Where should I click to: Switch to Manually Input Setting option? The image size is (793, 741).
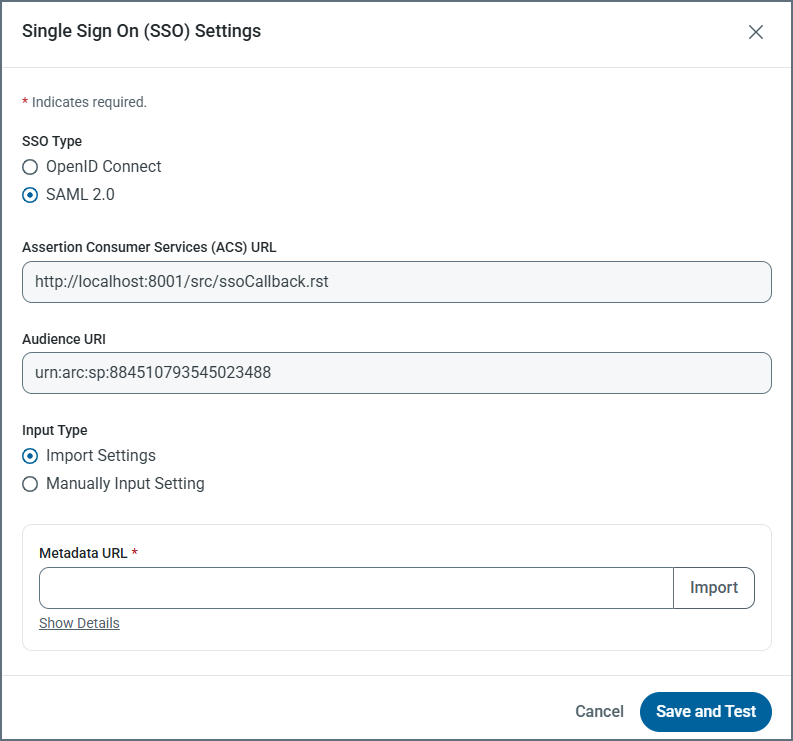click(31, 484)
